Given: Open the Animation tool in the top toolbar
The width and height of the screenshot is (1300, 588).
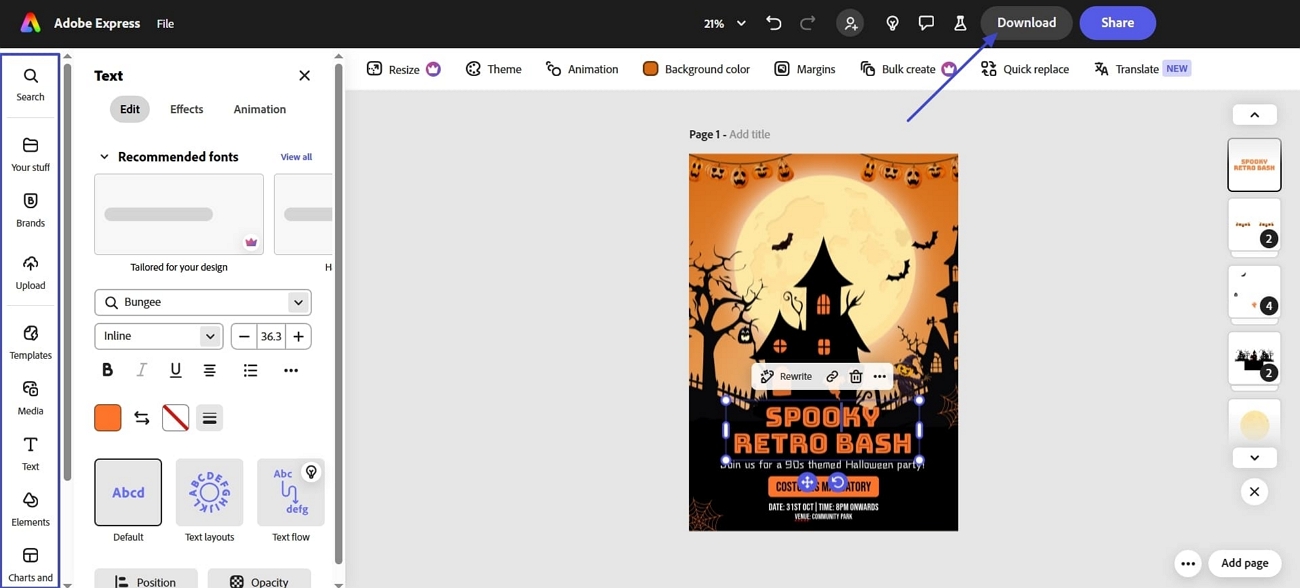Looking at the screenshot, I should (582, 68).
